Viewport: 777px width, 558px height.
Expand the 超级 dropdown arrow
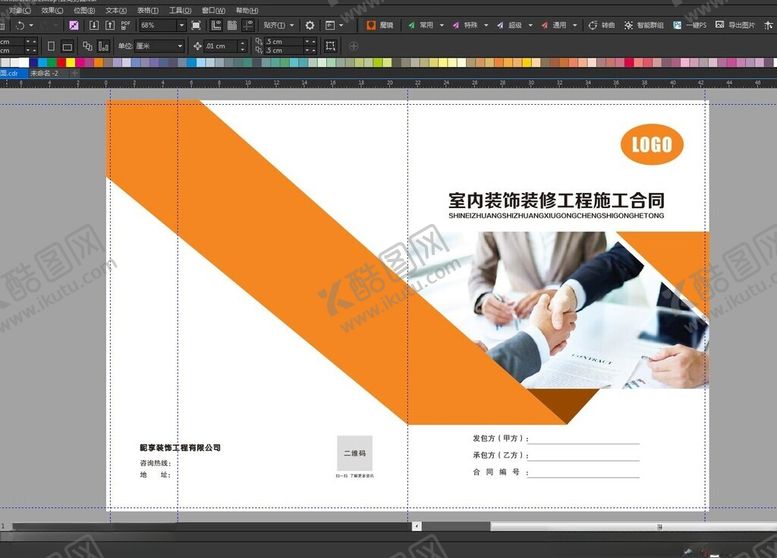tap(530, 25)
